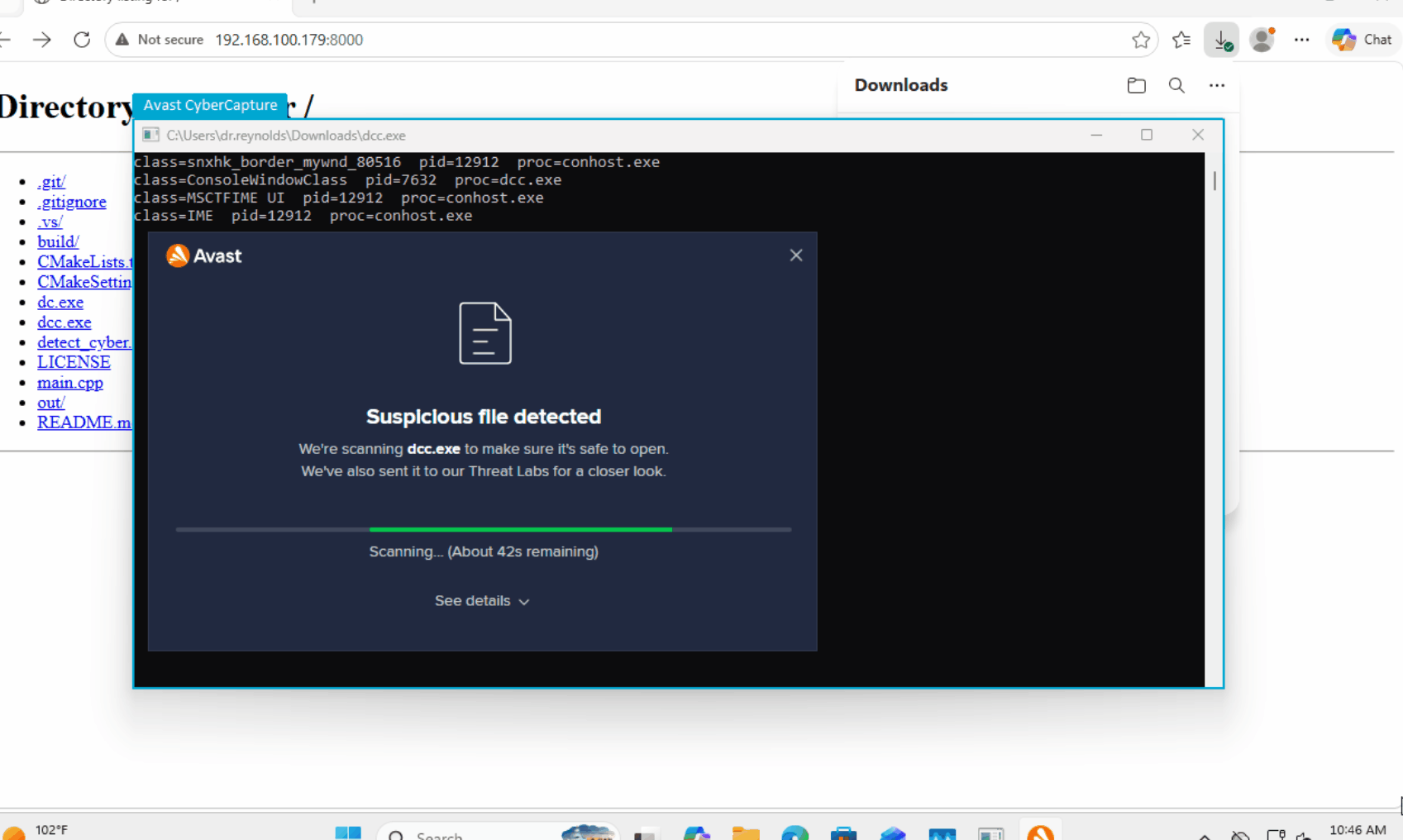Click the 'Scanning... (About 42s remaining)' status
This screenshot has height=840, width=1403.
coord(484,551)
